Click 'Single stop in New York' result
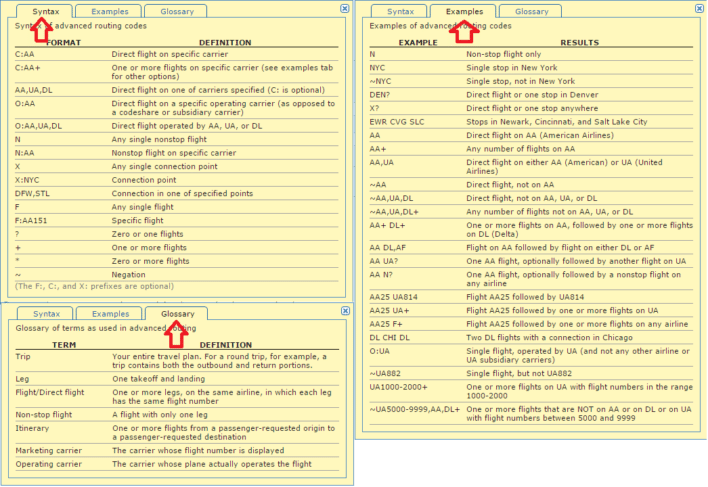 tap(512, 68)
